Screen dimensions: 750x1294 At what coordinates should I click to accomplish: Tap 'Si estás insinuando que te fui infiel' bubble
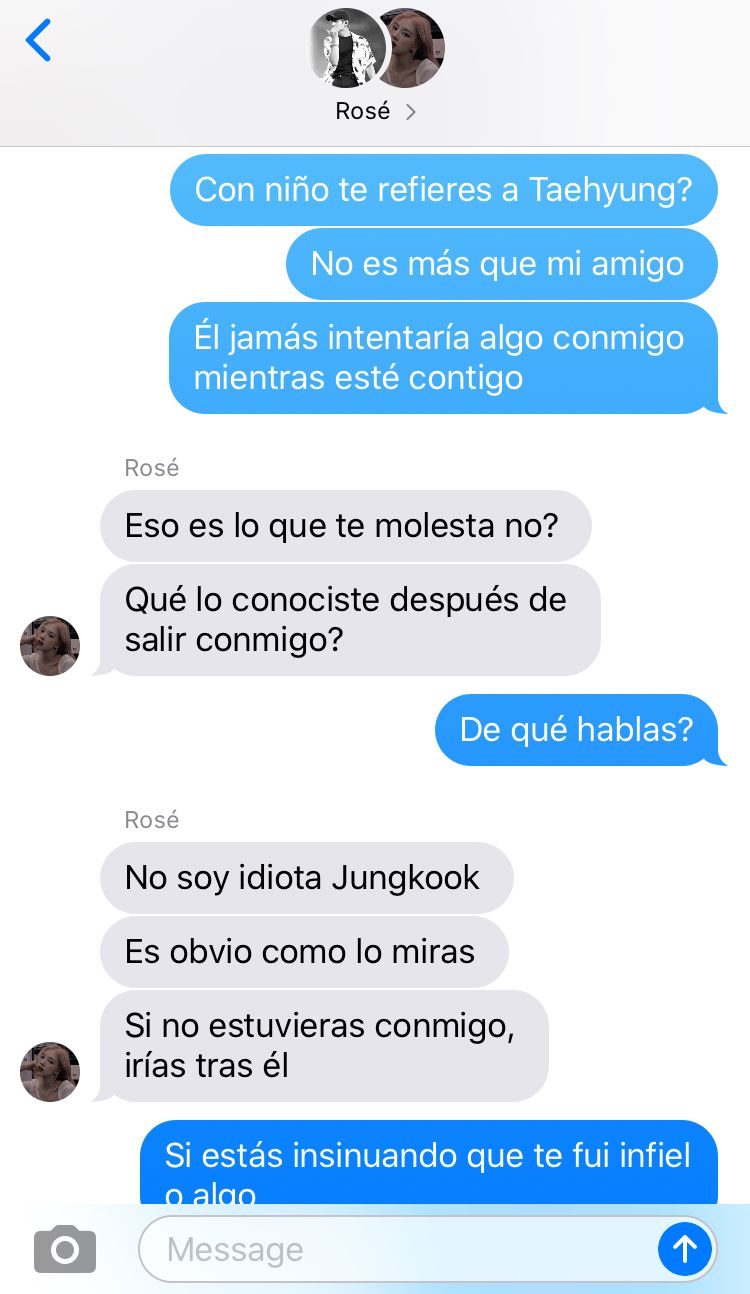[429, 1162]
